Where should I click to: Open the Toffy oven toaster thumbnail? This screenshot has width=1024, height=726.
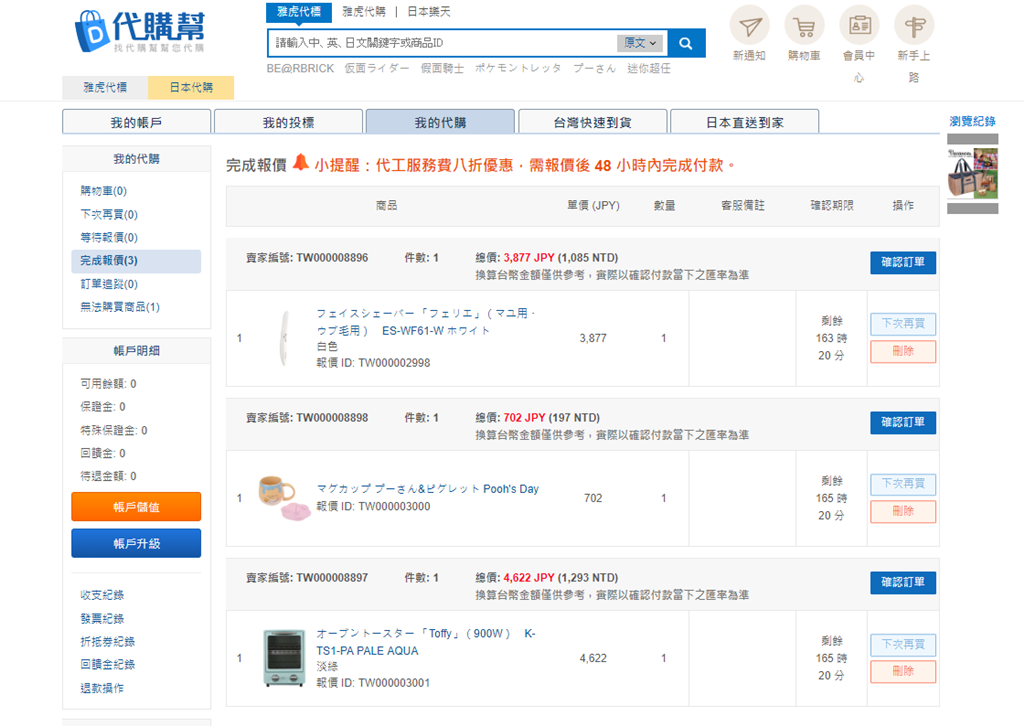283,658
